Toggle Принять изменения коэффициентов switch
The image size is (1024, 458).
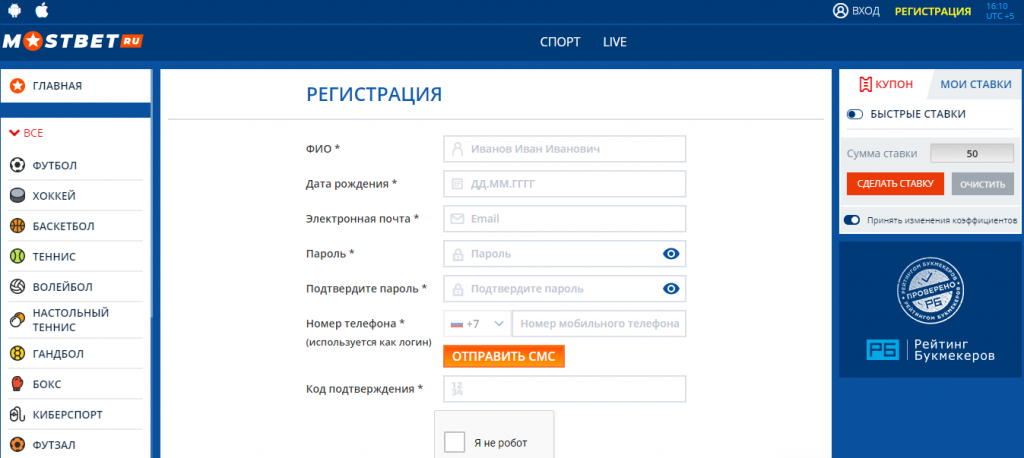[x=852, y=220]
